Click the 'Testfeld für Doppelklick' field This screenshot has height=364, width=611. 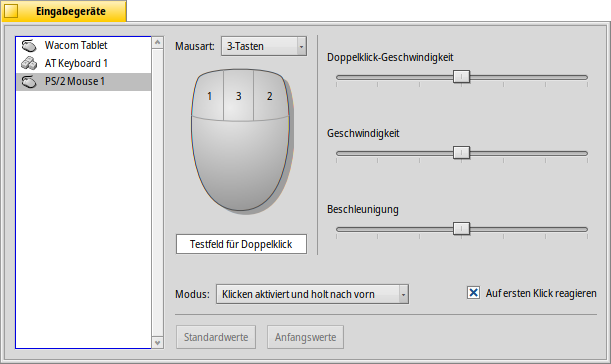coord(241,244)
